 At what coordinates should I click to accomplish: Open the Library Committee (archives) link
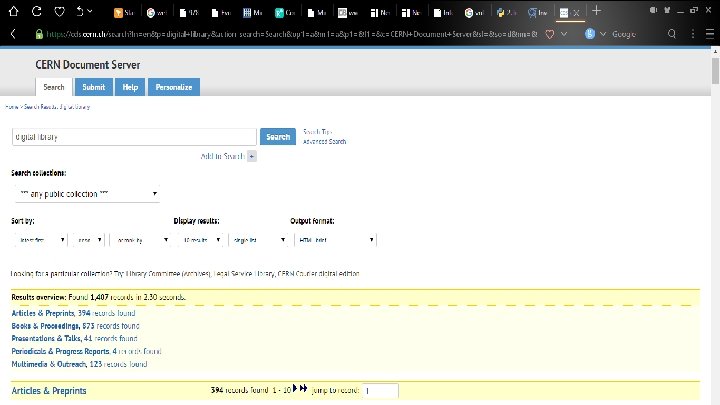coord(168,274)
